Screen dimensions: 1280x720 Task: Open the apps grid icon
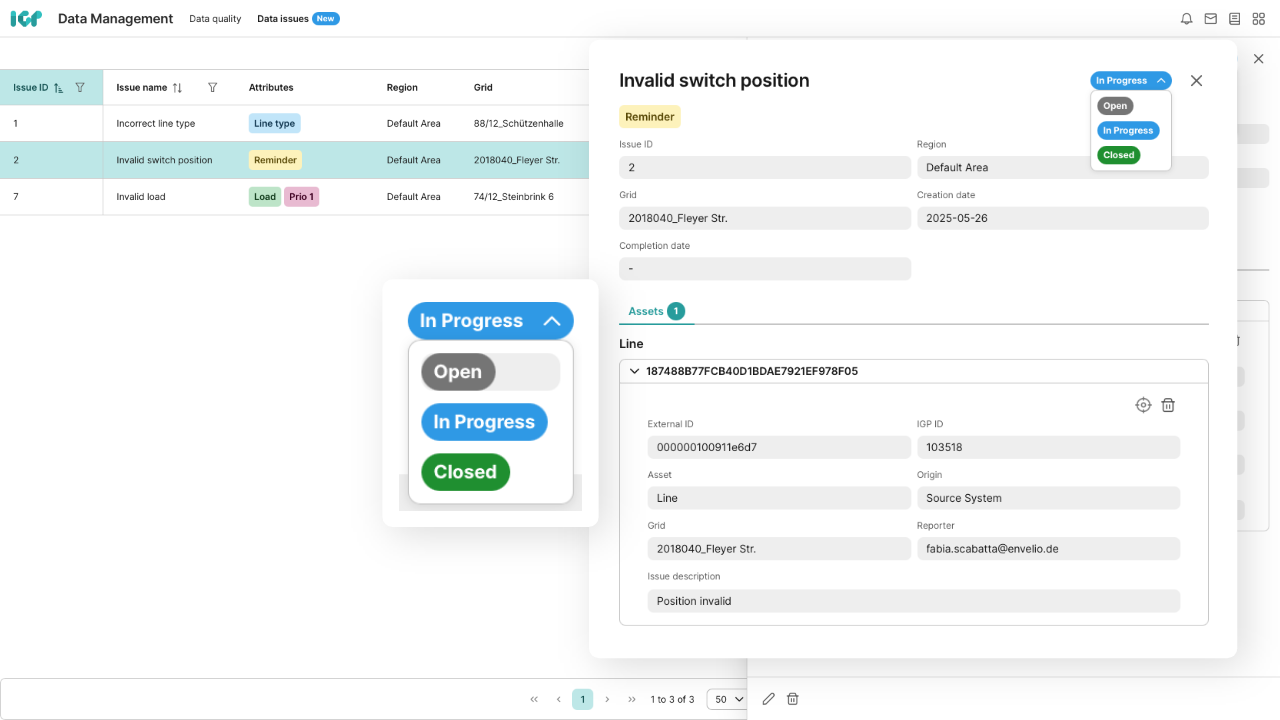pyautogui.click(x=1259, y=19)
